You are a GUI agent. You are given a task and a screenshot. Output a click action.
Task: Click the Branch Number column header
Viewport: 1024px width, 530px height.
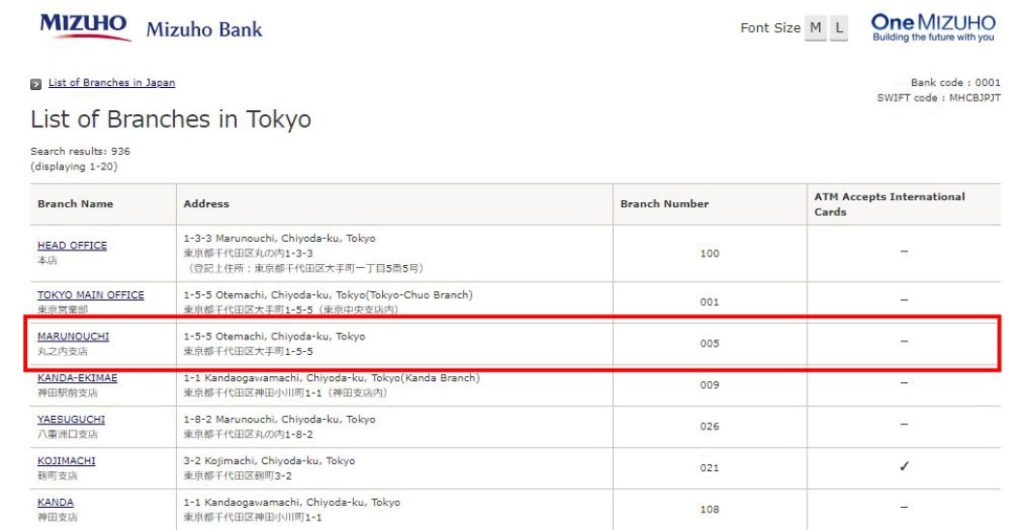(664, 204)
